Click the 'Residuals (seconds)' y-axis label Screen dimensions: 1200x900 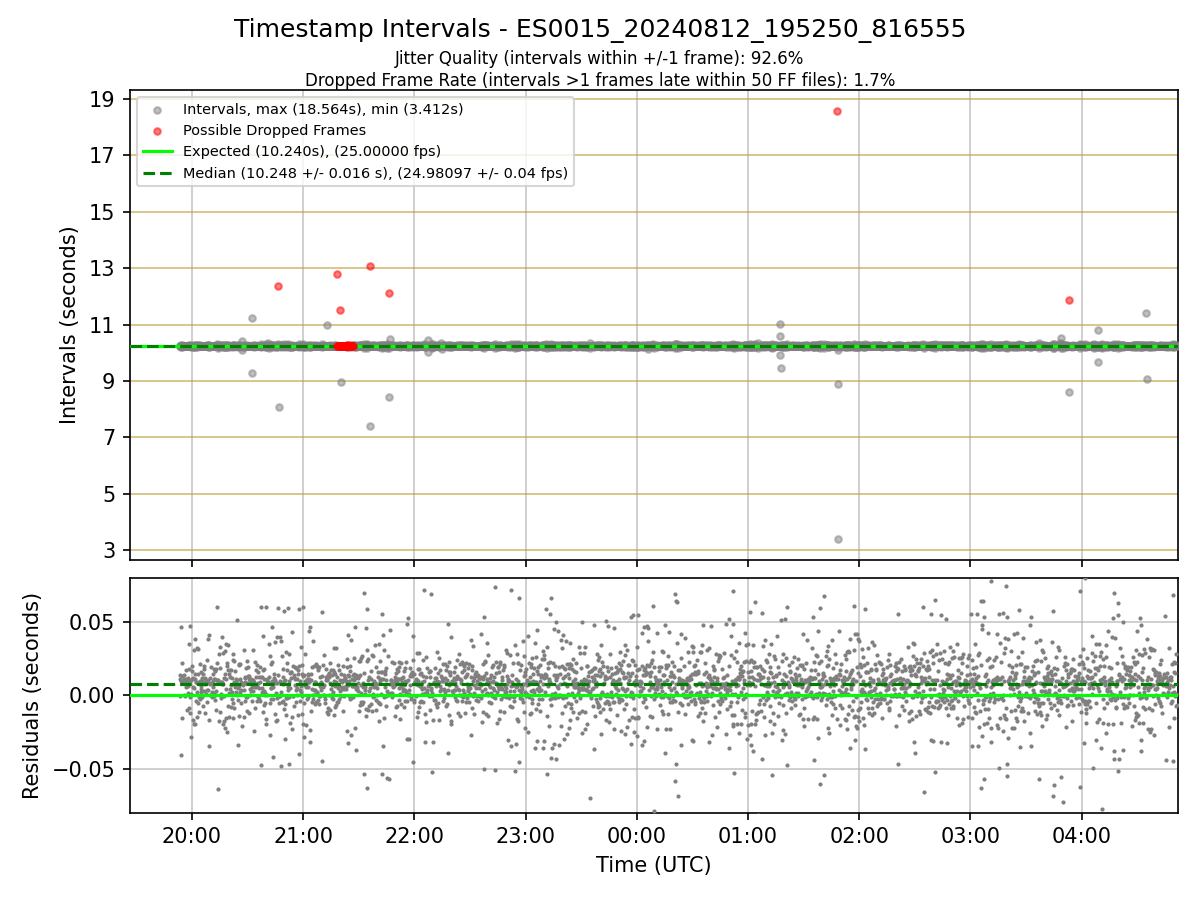click(32, 695)
